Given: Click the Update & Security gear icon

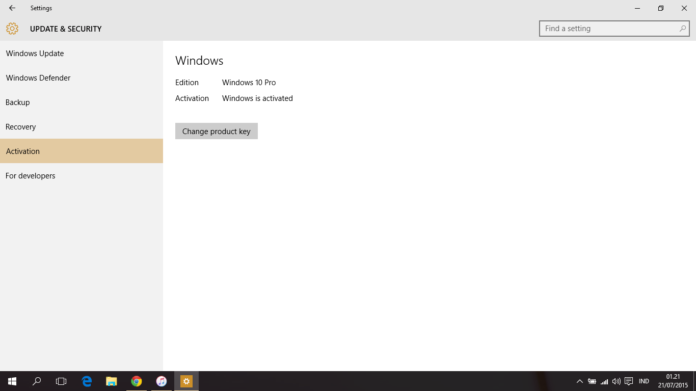Looking at the screenshot, I should coord(12,29).
